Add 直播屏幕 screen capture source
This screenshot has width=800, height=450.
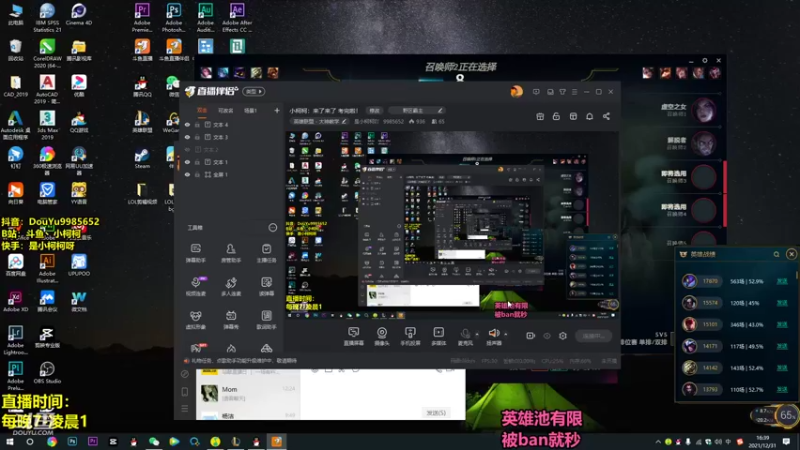(354, 336)
